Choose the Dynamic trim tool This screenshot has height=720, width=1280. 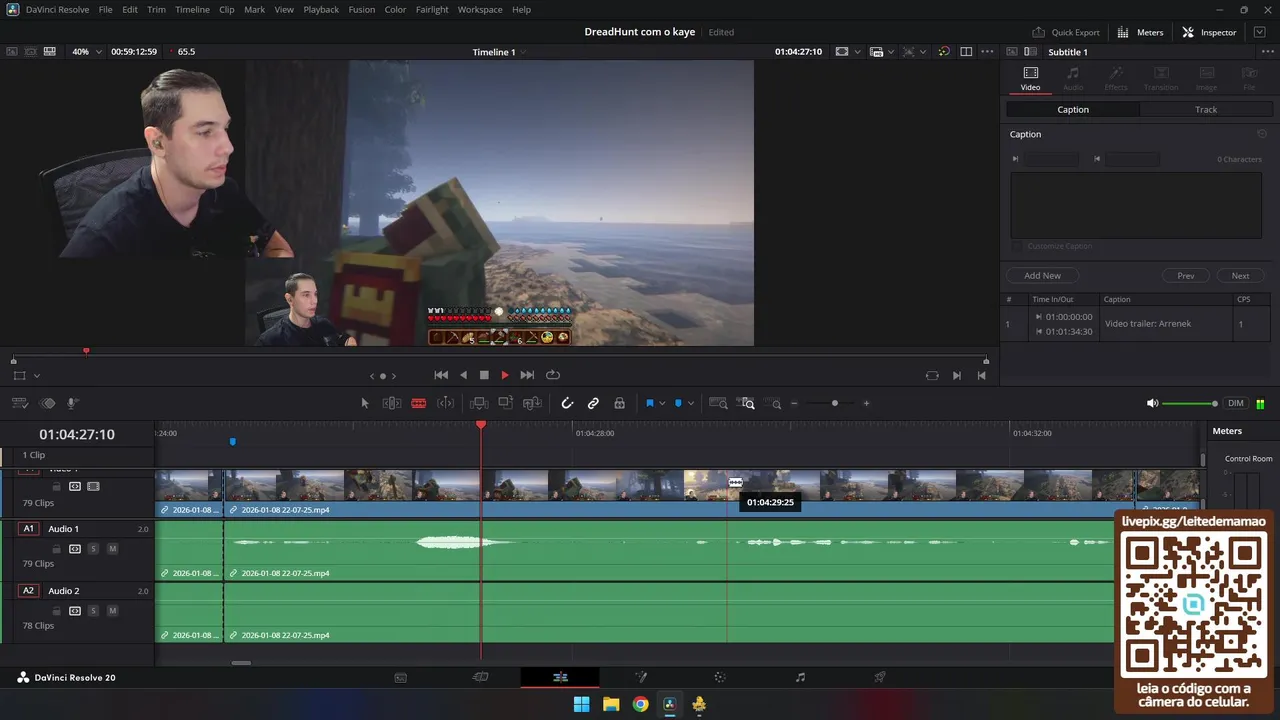(x=446, y=403)
